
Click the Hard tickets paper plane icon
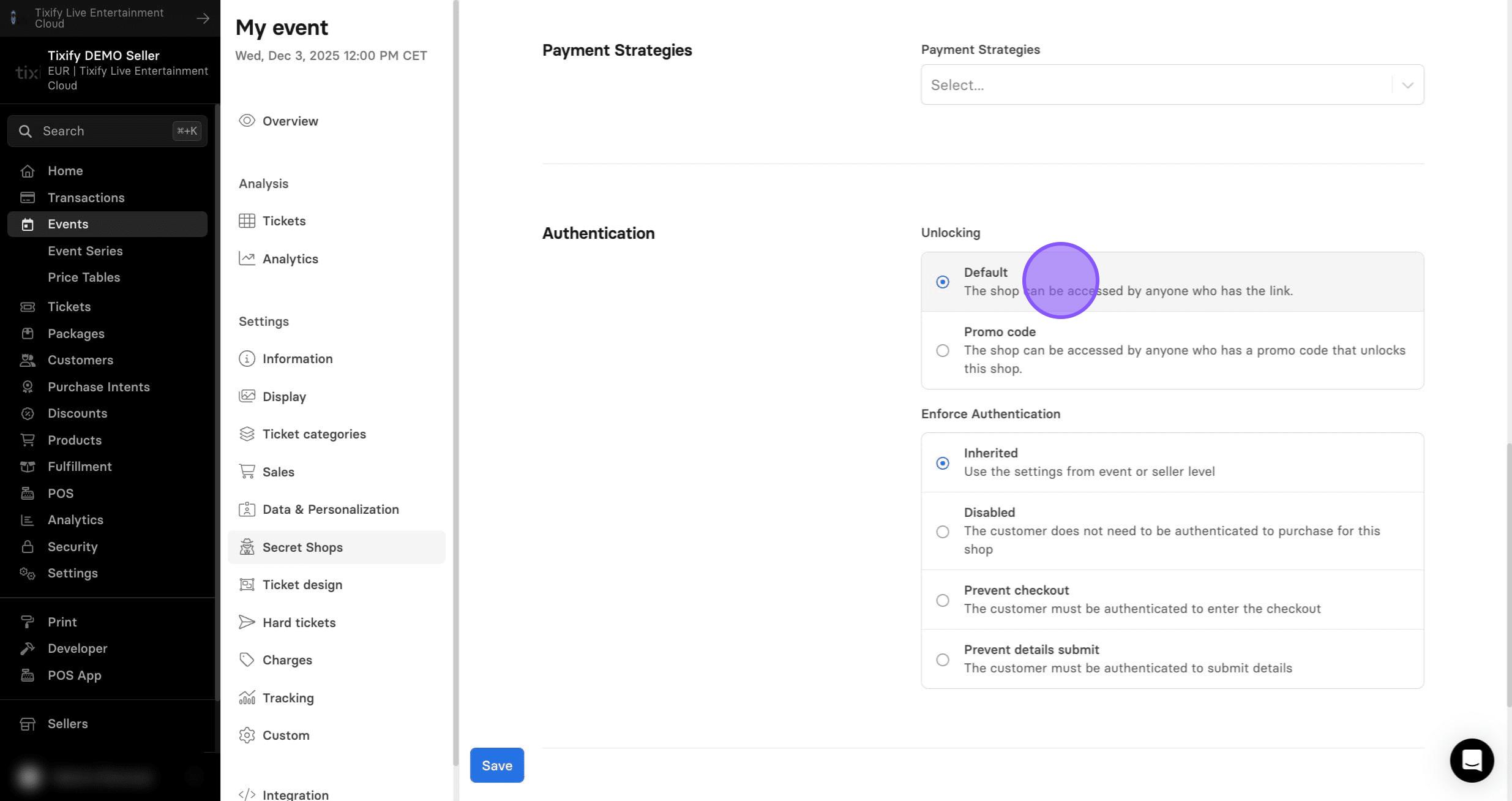point(247,623)
